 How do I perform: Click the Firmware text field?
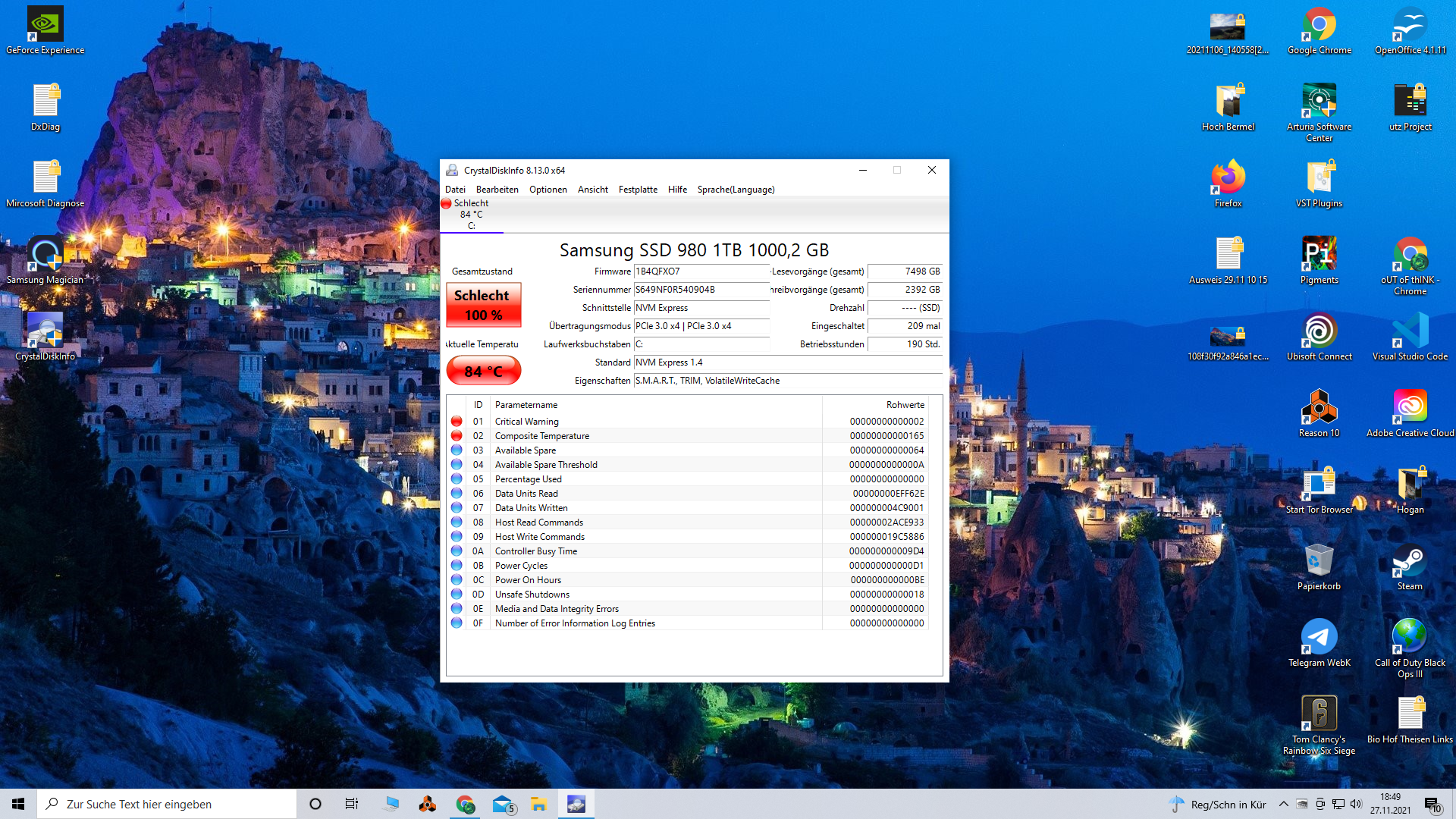click(701, 271)
